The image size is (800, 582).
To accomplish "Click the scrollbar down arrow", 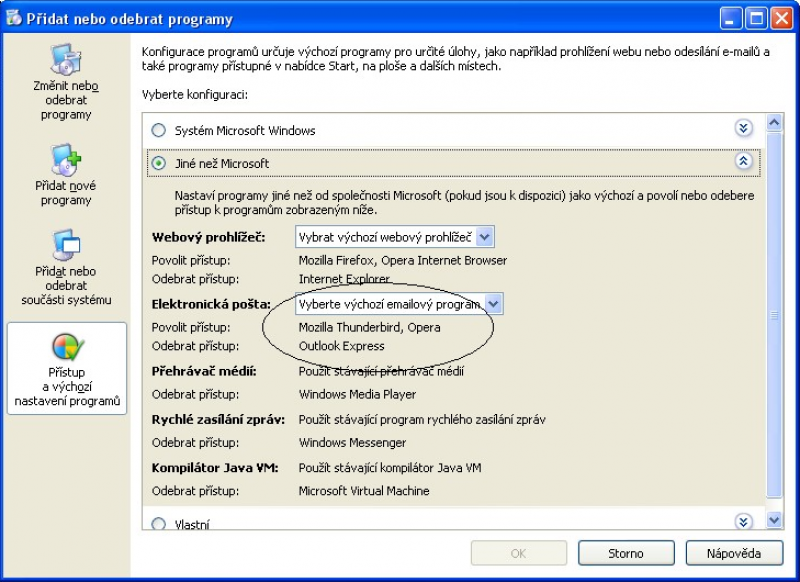I will pos(773,520).
